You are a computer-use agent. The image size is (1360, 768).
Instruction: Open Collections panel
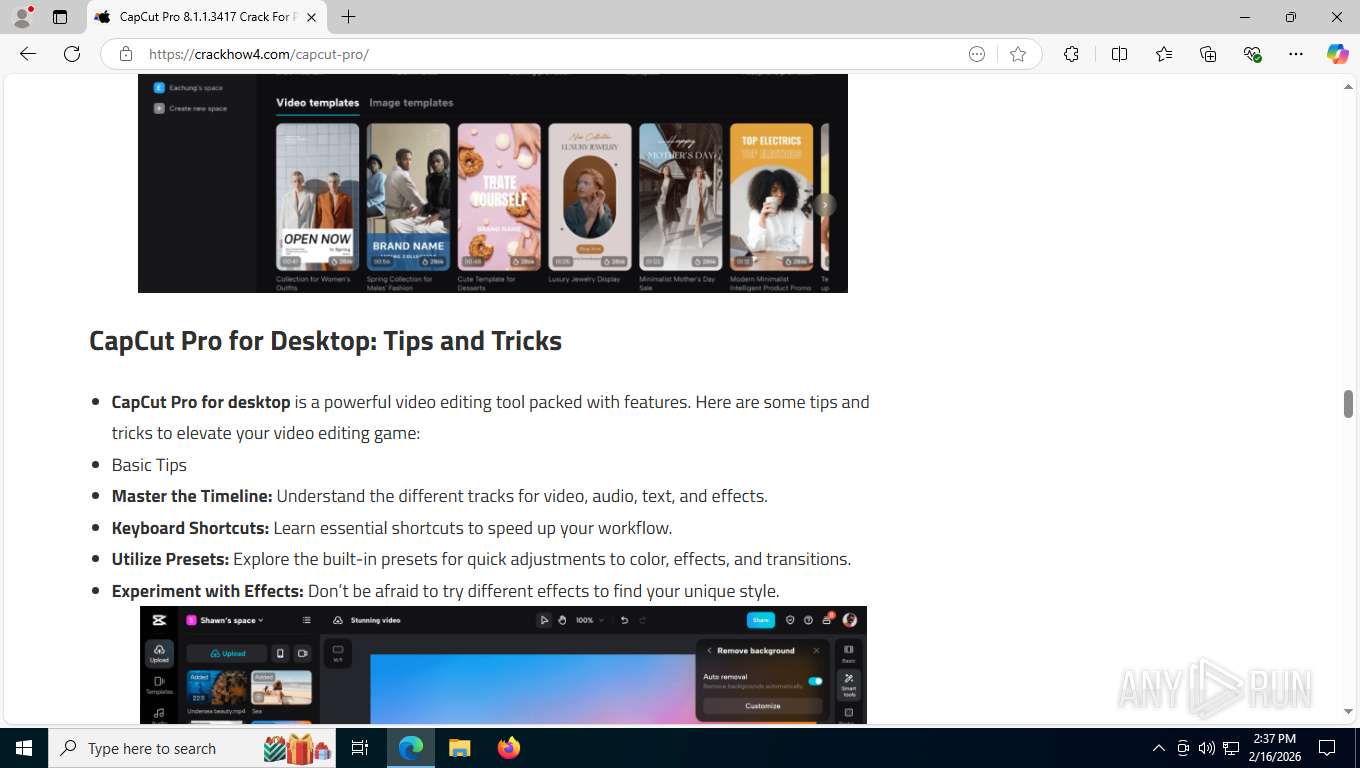coord(1208,54)
